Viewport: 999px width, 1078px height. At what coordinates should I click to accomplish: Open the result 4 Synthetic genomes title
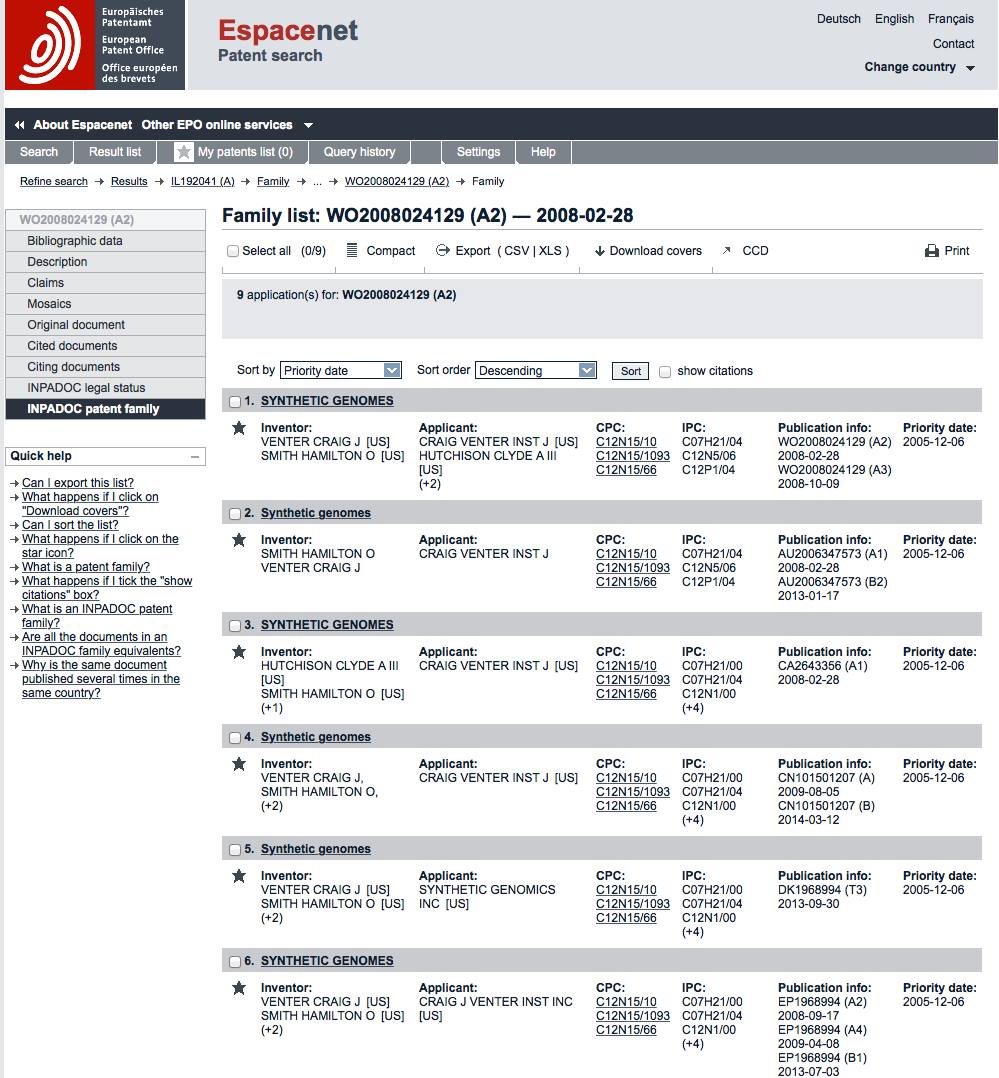click(316, 737)
